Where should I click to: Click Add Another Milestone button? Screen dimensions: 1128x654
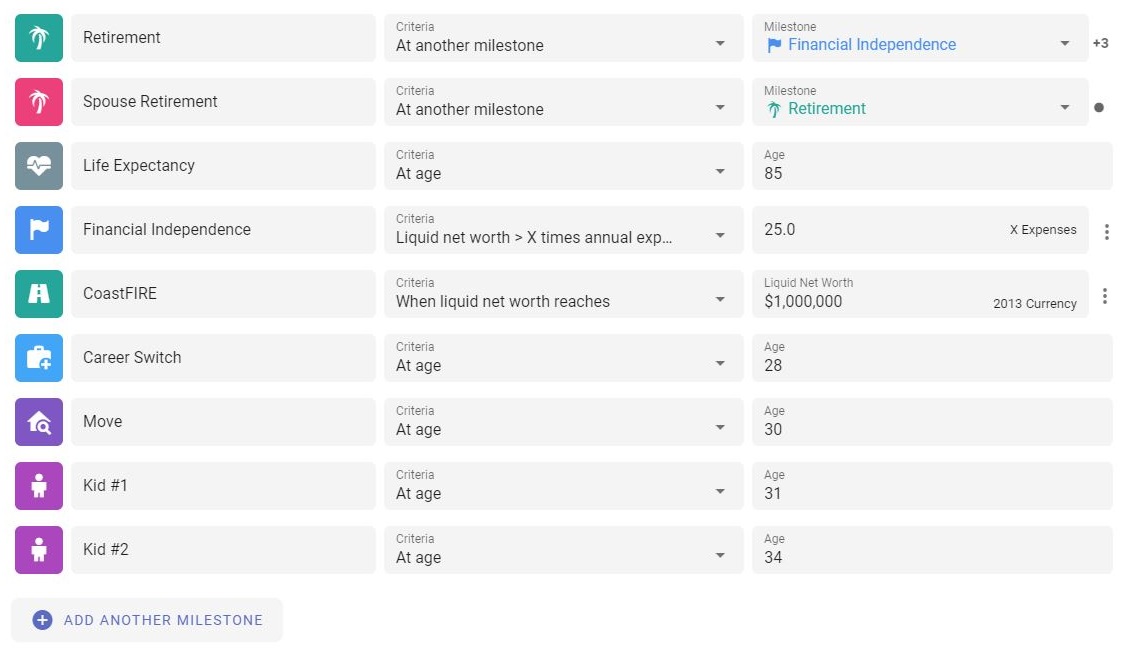point(147,620)
